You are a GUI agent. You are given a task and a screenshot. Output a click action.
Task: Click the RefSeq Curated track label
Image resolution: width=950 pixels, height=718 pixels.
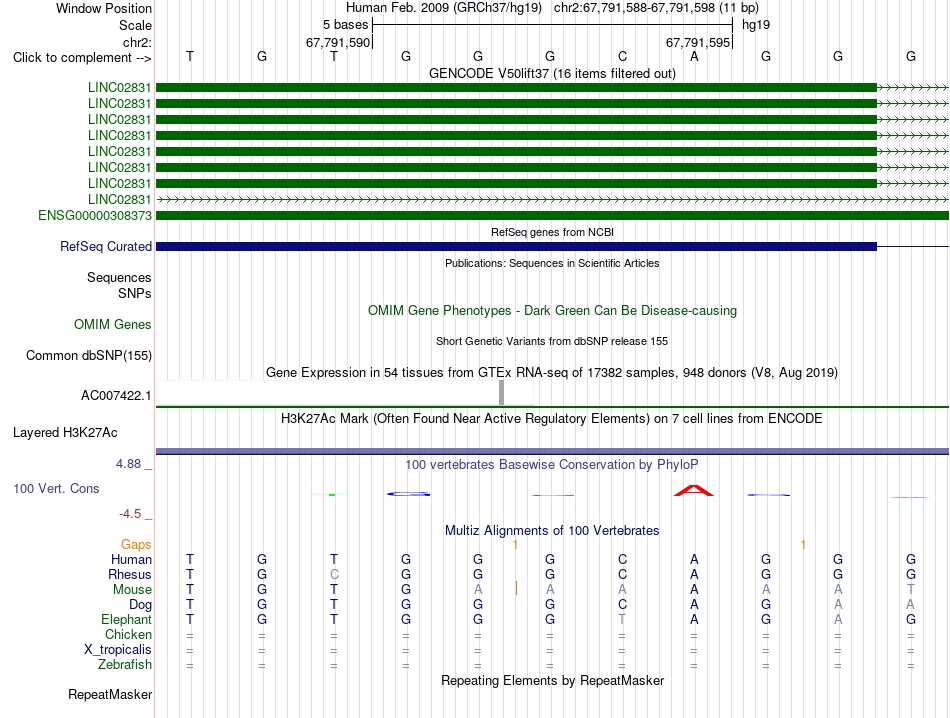[x=106, y=247]
